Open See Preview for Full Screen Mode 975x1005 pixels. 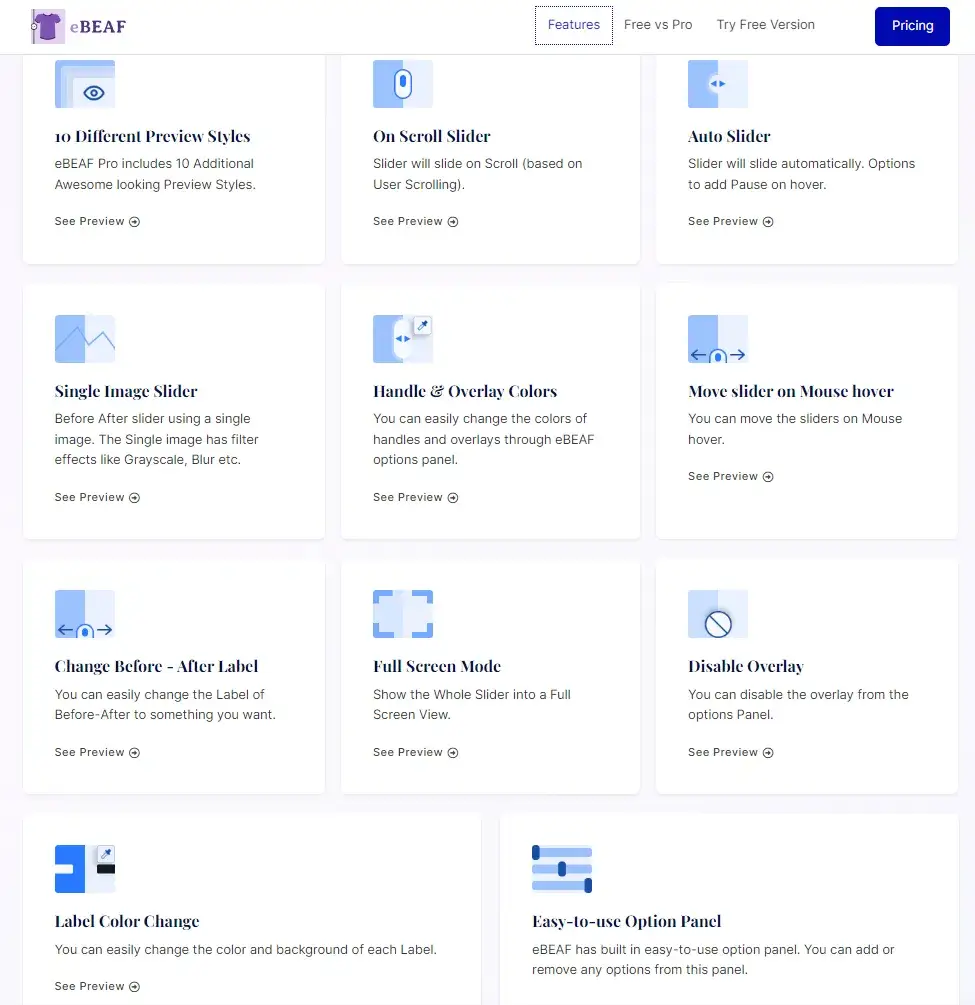click(415, 752)
